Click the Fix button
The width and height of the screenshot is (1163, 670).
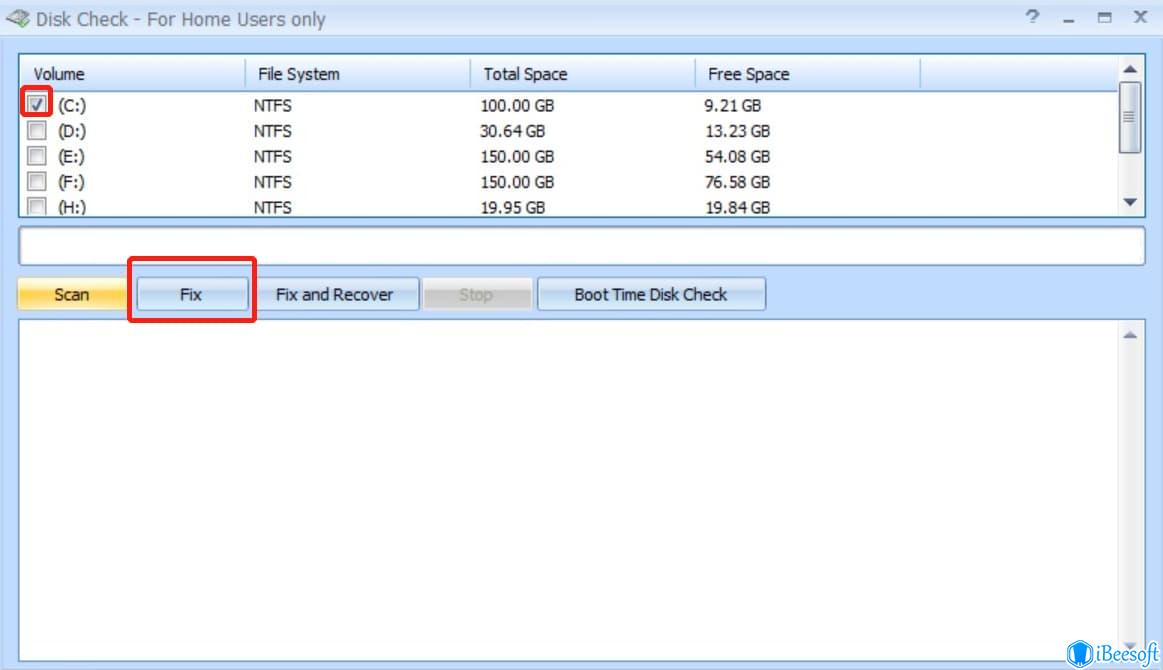(191, 295)
